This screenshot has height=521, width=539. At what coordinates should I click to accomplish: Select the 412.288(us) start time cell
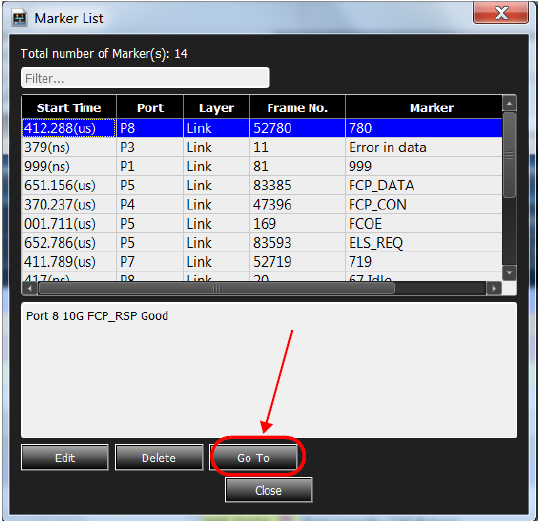pyautogui.click(x=69, y=128)
